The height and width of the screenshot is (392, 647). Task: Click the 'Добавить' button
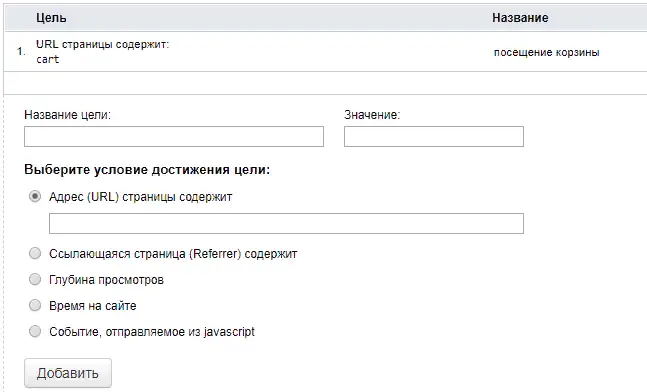pos(68,373)
